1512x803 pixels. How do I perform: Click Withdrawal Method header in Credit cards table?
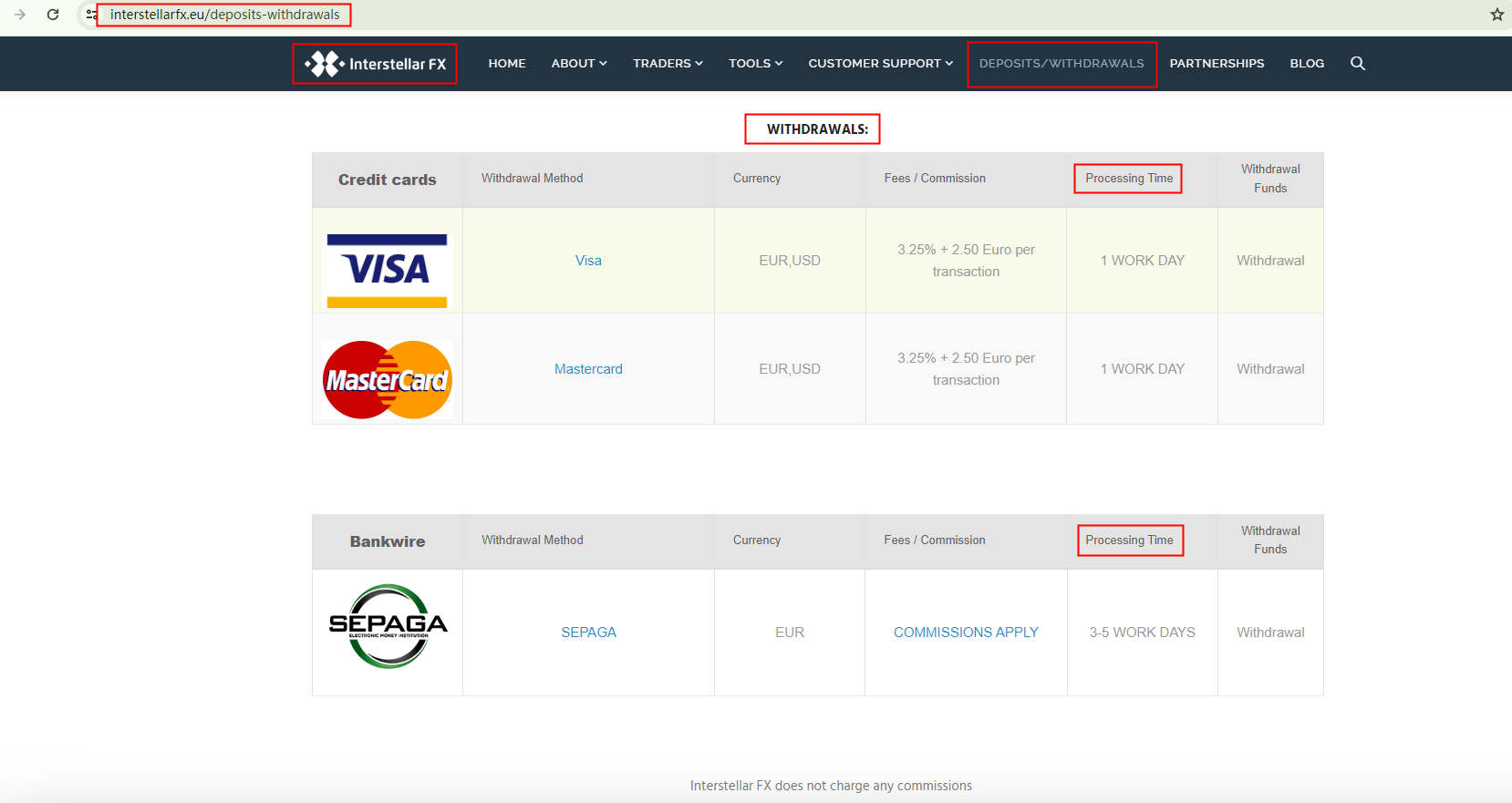(x=533, y=179)
